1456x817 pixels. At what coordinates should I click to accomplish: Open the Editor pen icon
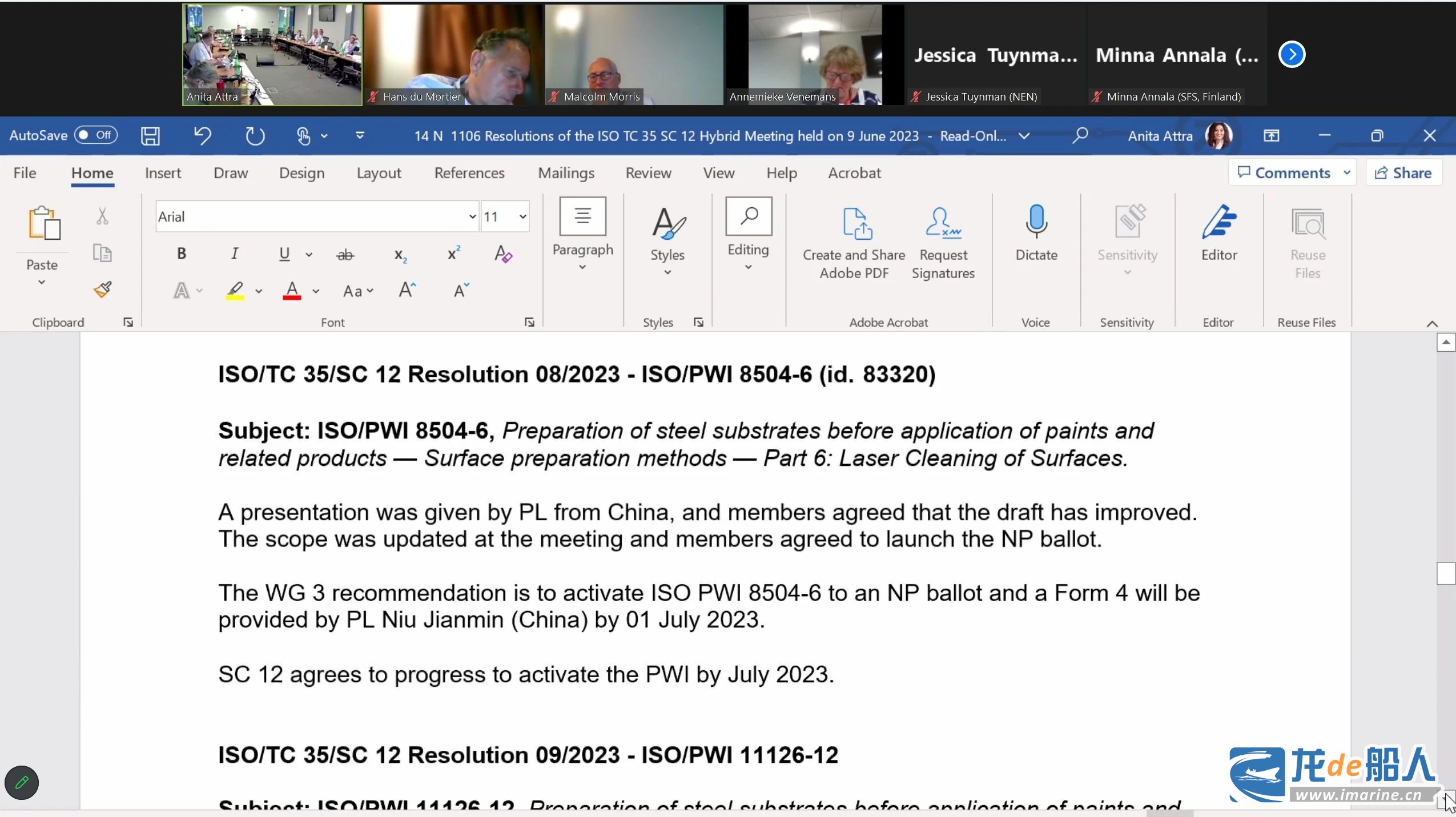pyautogui.click(x=1218, y=222)
